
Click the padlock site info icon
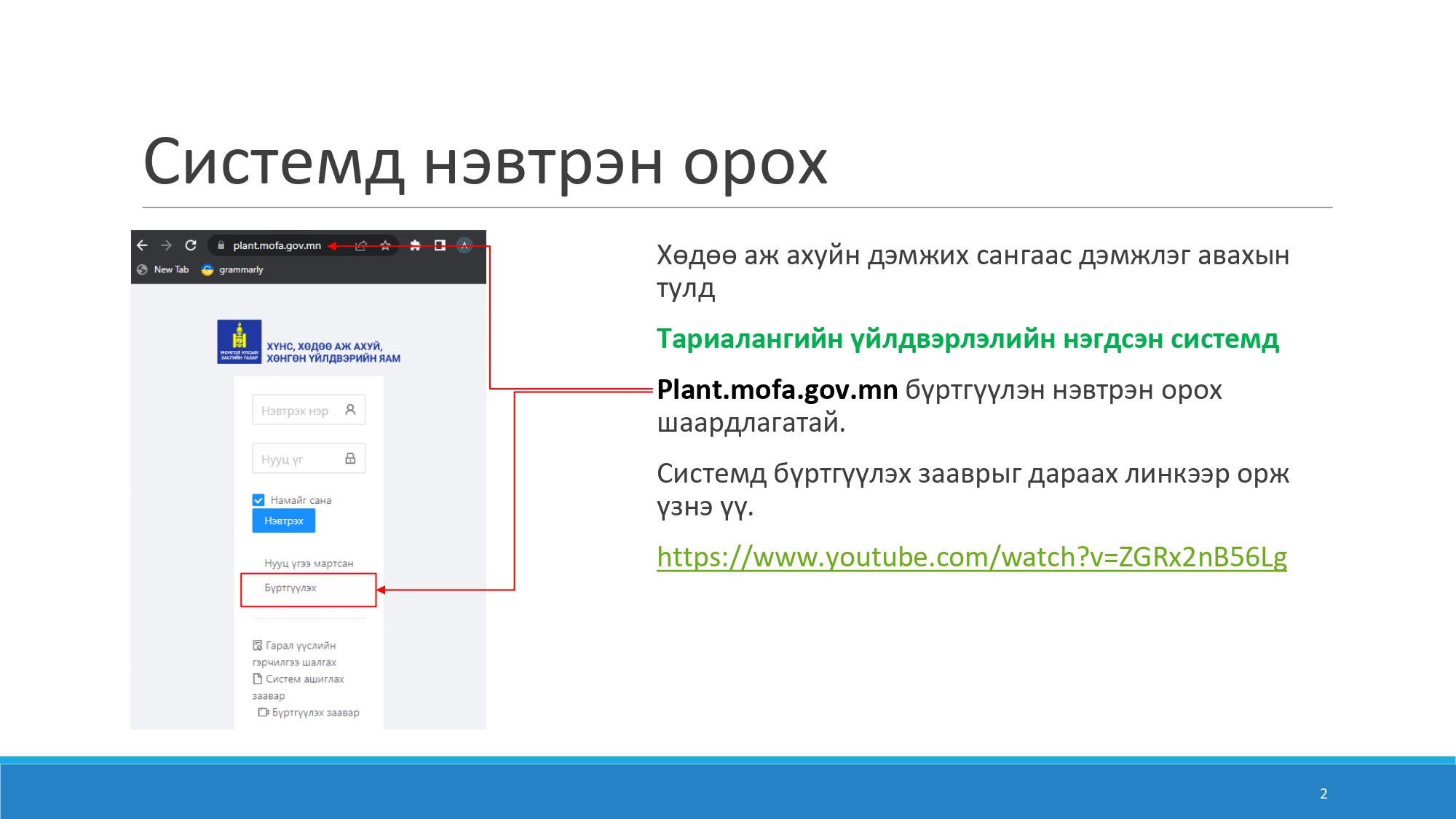click(221, 245)
